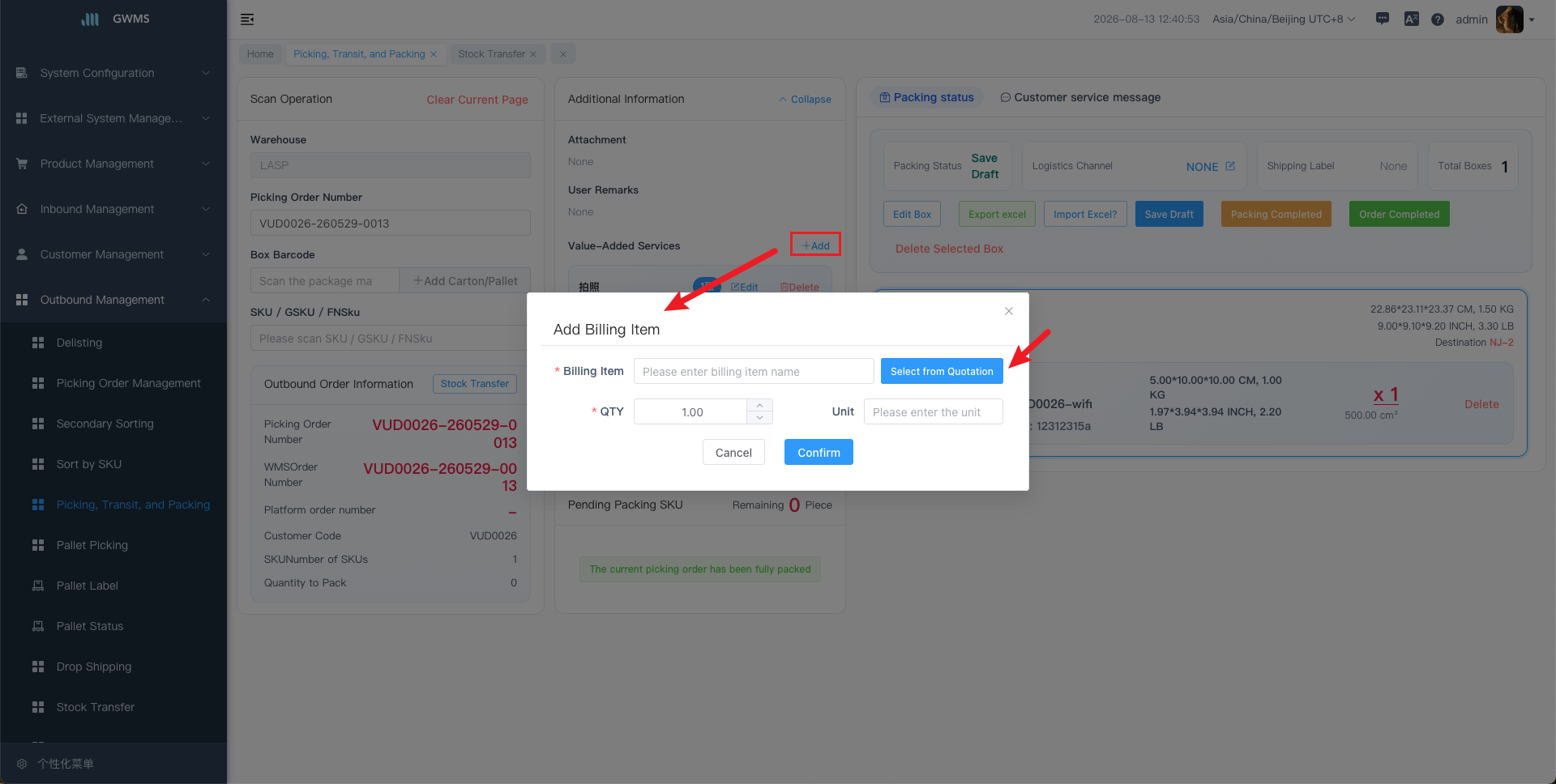Viewport: 1556px width, 784px height.
Task: Click the x 1 quantity link
Action: pos(1386,394)
